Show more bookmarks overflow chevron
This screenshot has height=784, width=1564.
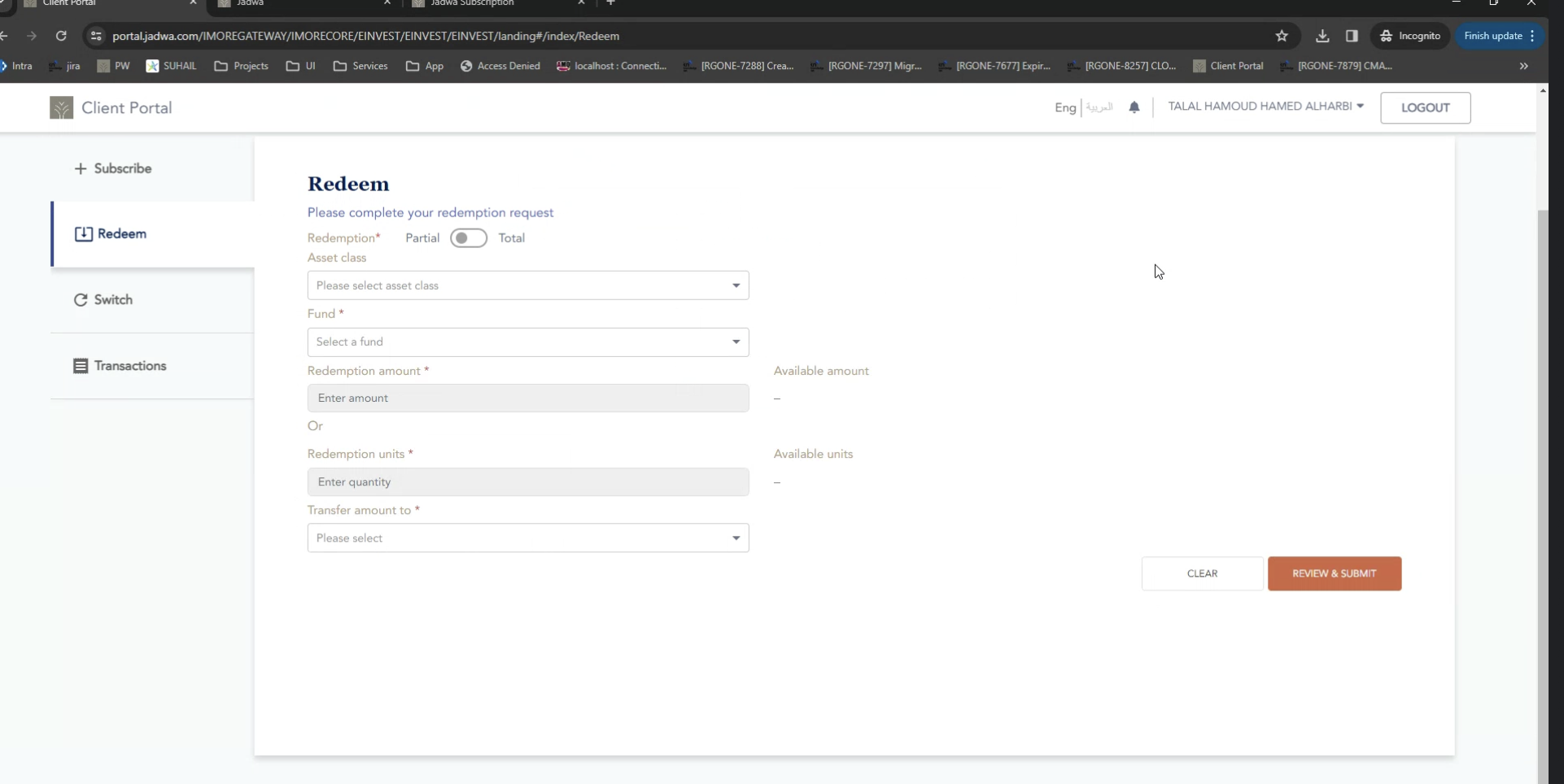[x=1523, y=66]
